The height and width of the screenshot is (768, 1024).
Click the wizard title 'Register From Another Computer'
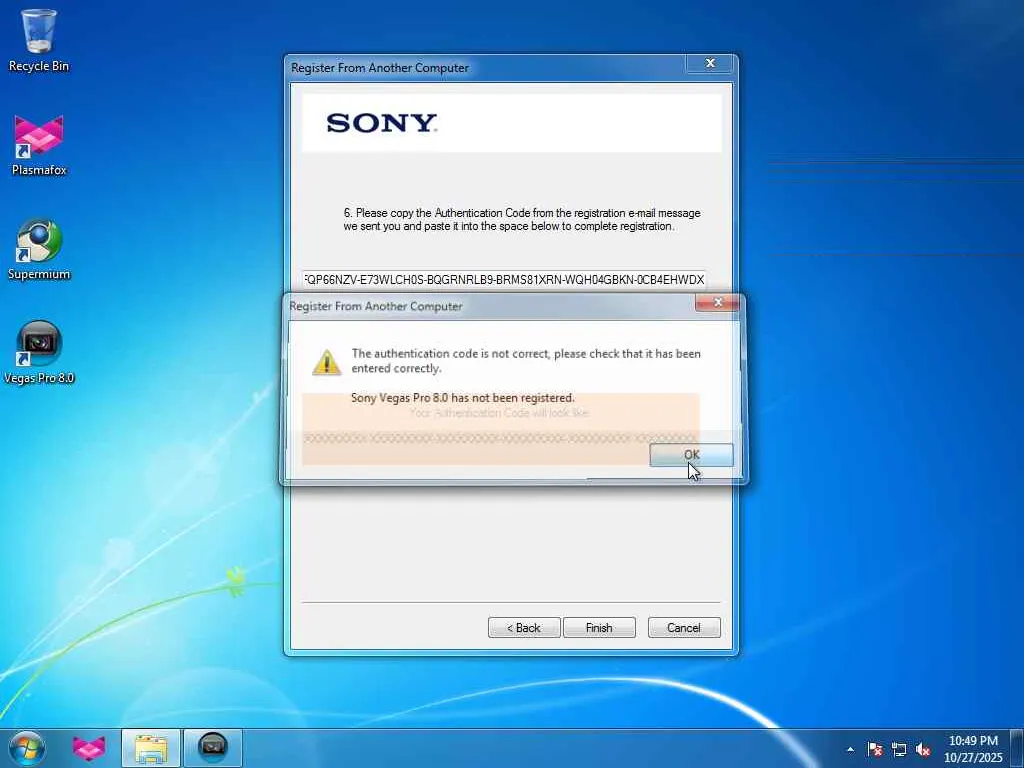coord(379,68)
